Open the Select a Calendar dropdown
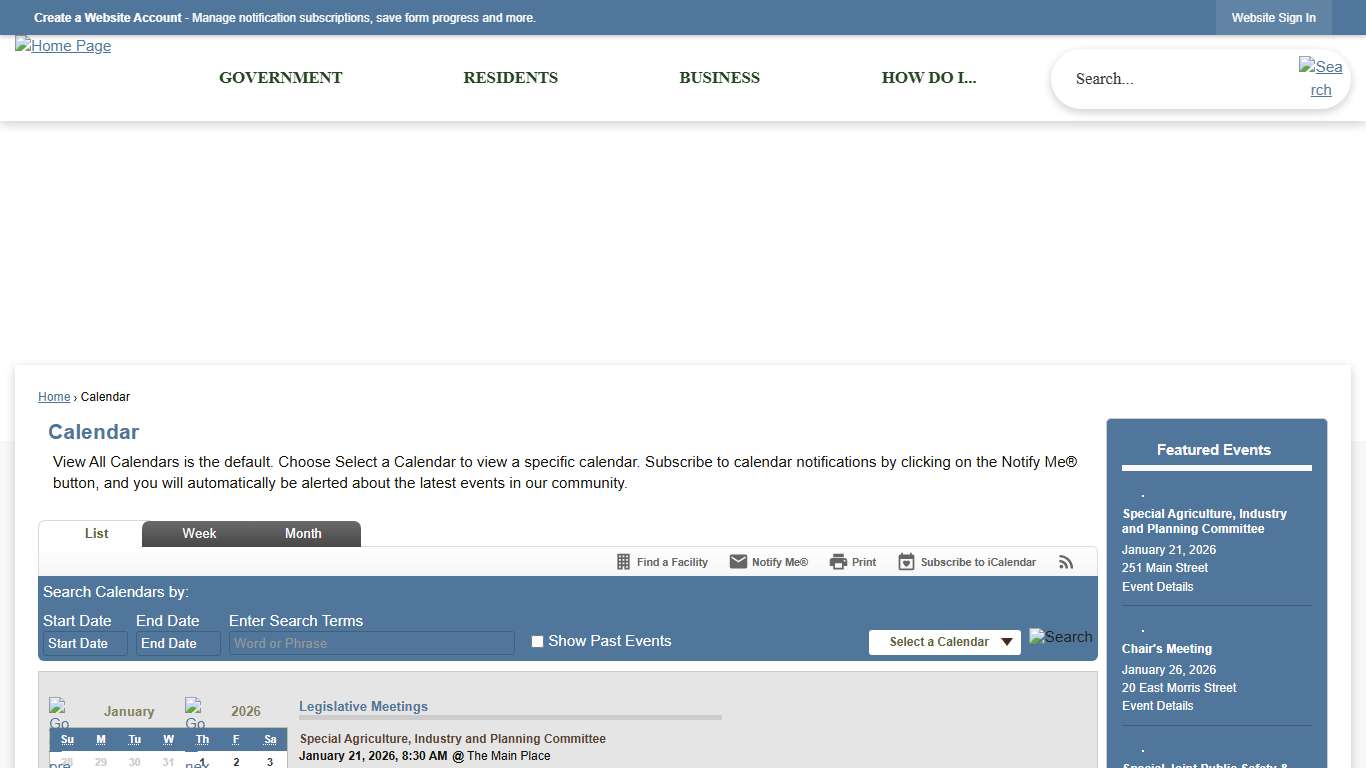The image size is (1366, 768). pyautogui.click(x=943, y=642)
